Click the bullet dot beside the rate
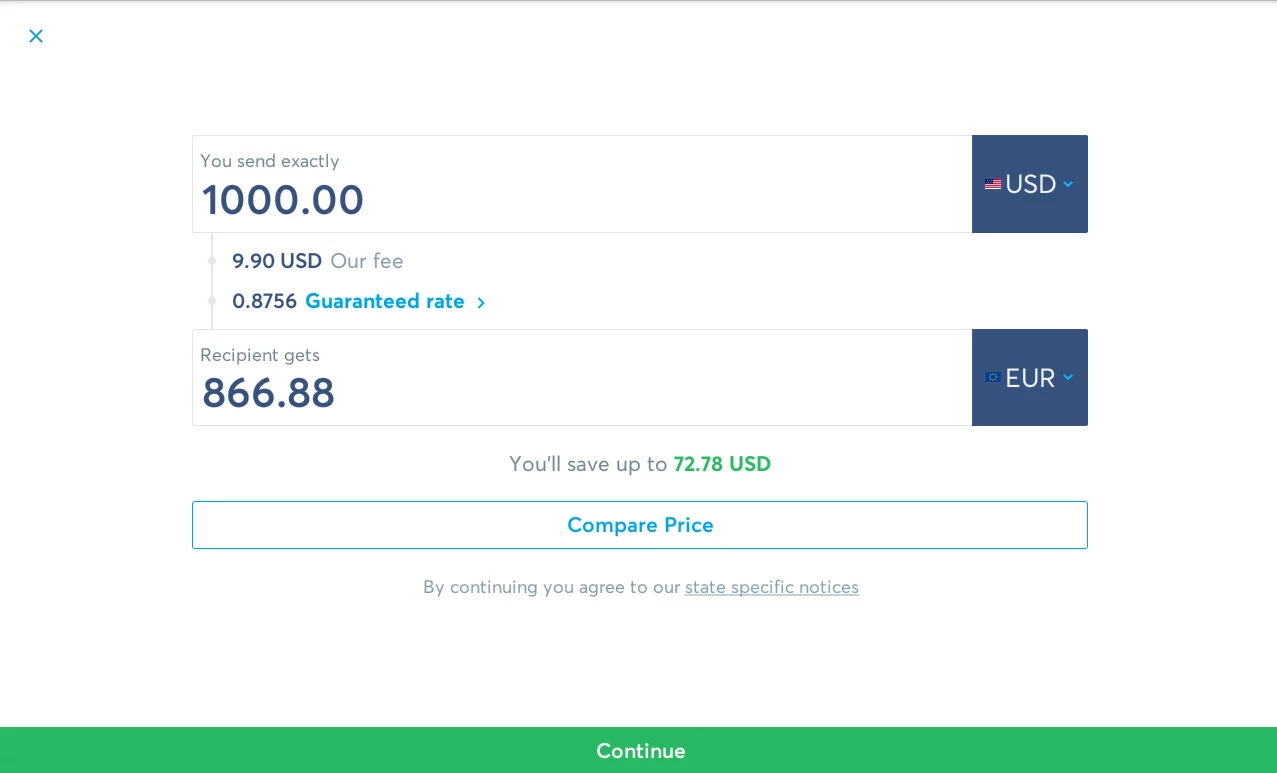1277x773 pixels. click(212, 301)
